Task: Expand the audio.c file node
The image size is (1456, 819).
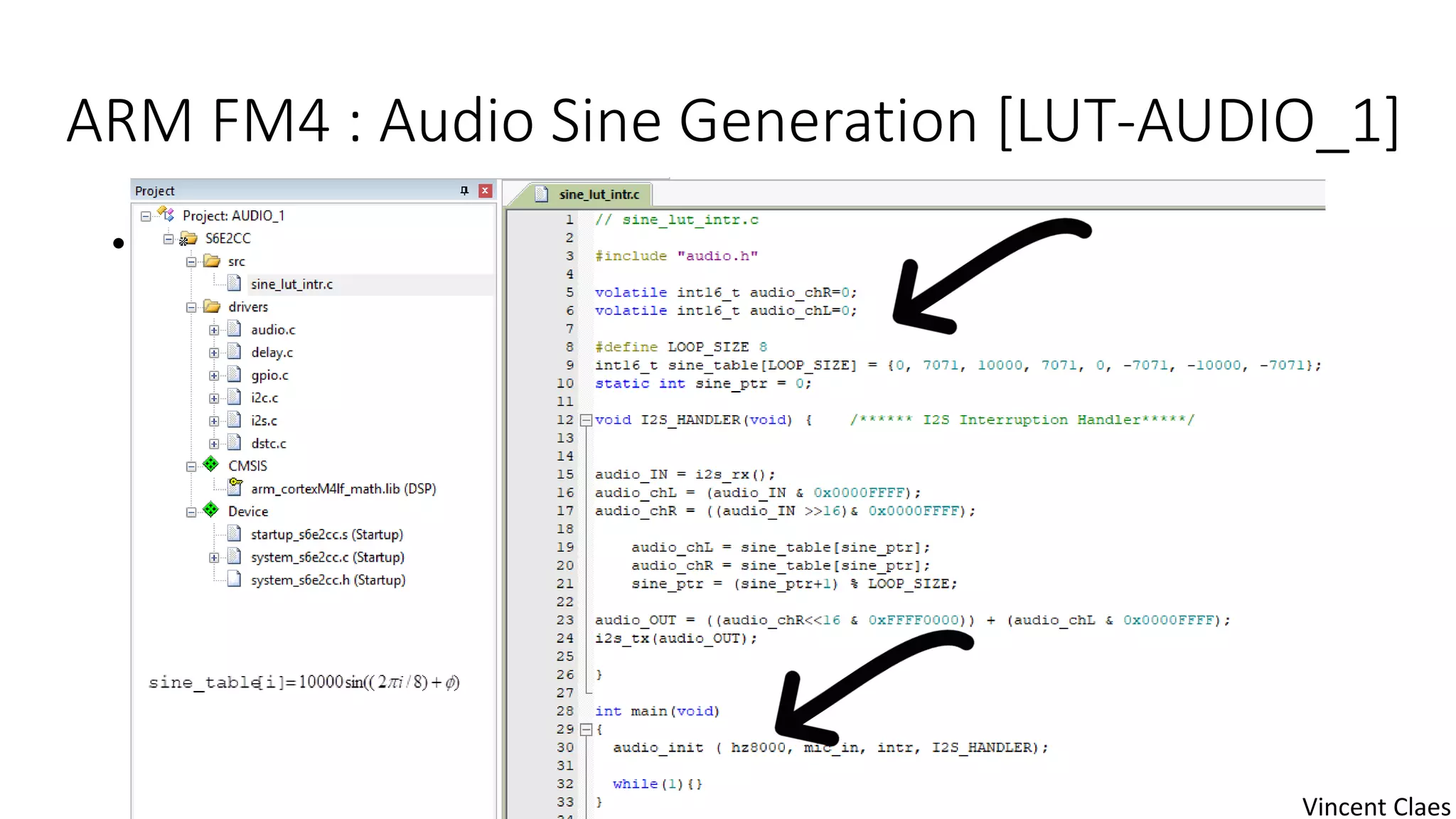Action: click(214, 330)
